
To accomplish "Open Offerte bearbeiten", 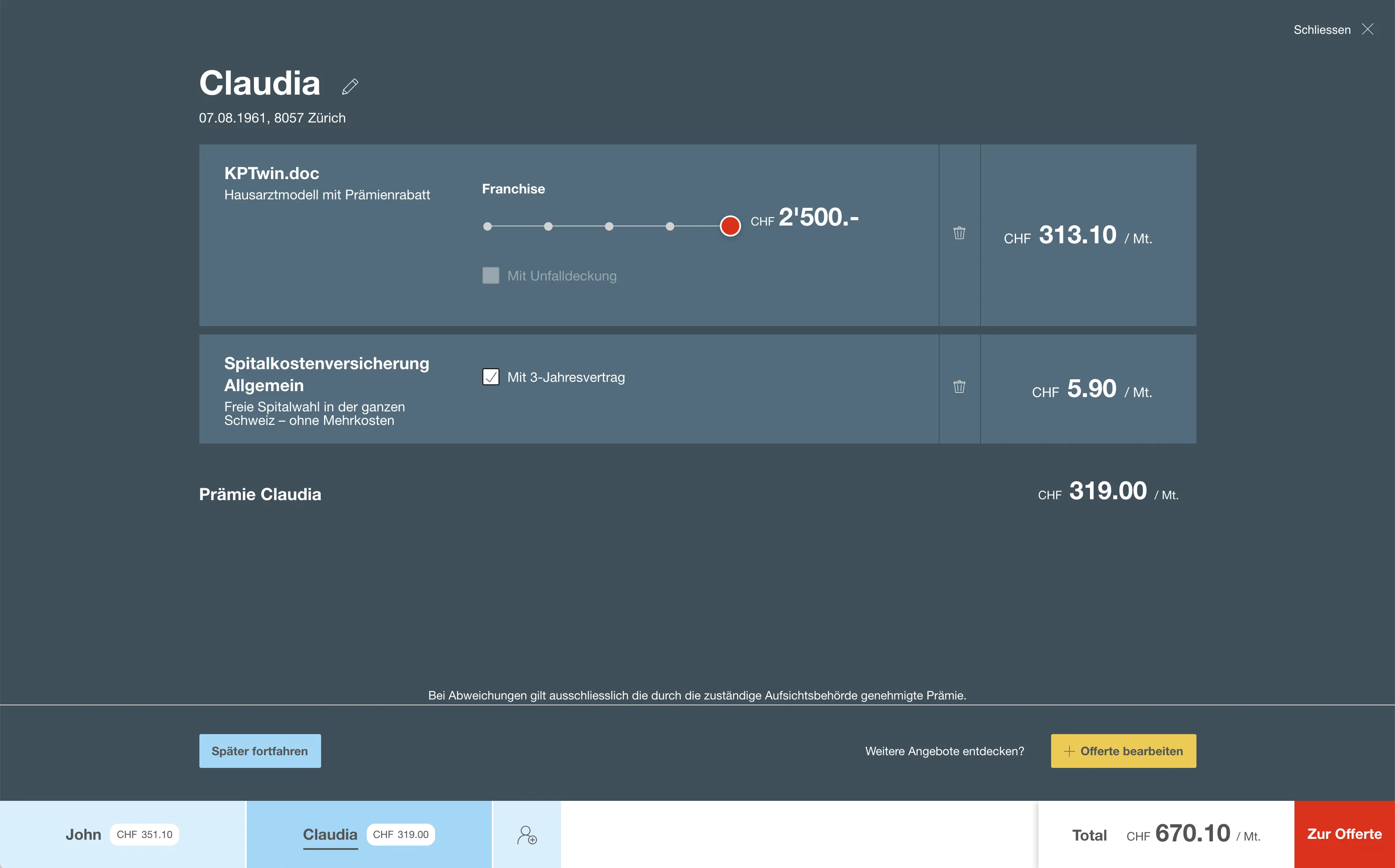I will click(1123, 751).
